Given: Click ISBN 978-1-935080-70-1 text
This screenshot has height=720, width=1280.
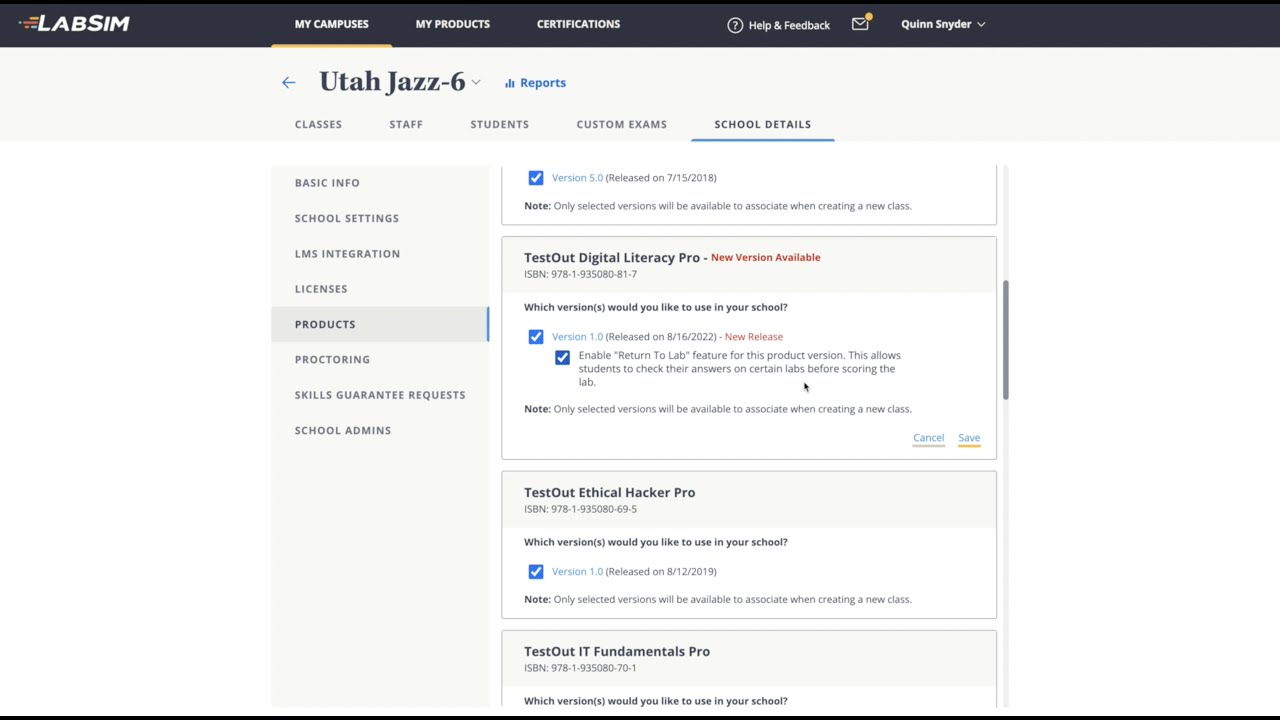Looking at the screenshot, I should [580, 668].
